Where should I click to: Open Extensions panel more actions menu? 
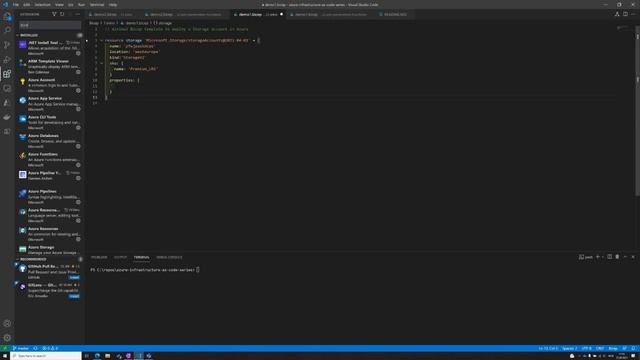[x=78, y=14]
